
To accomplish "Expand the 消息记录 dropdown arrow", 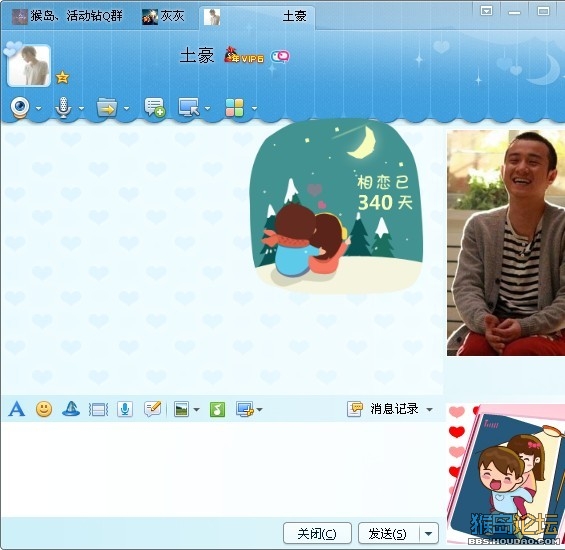I will pos(429,409).
